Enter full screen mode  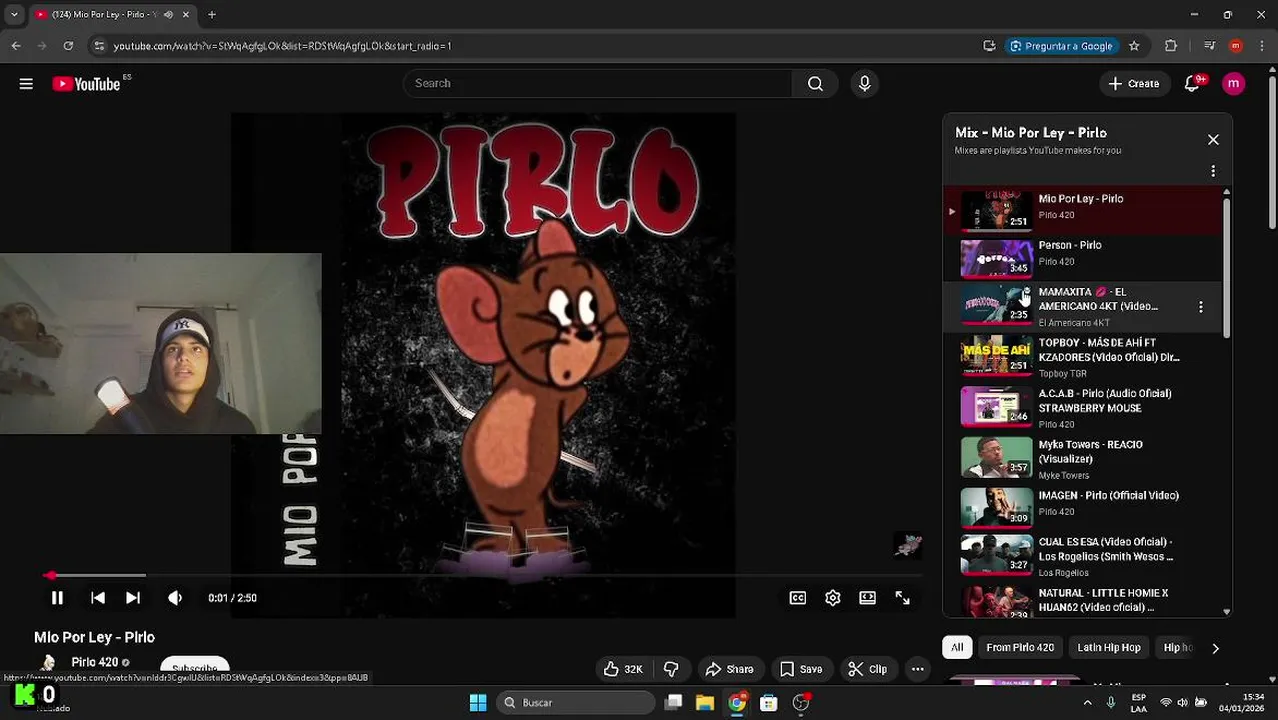point(902,598)
